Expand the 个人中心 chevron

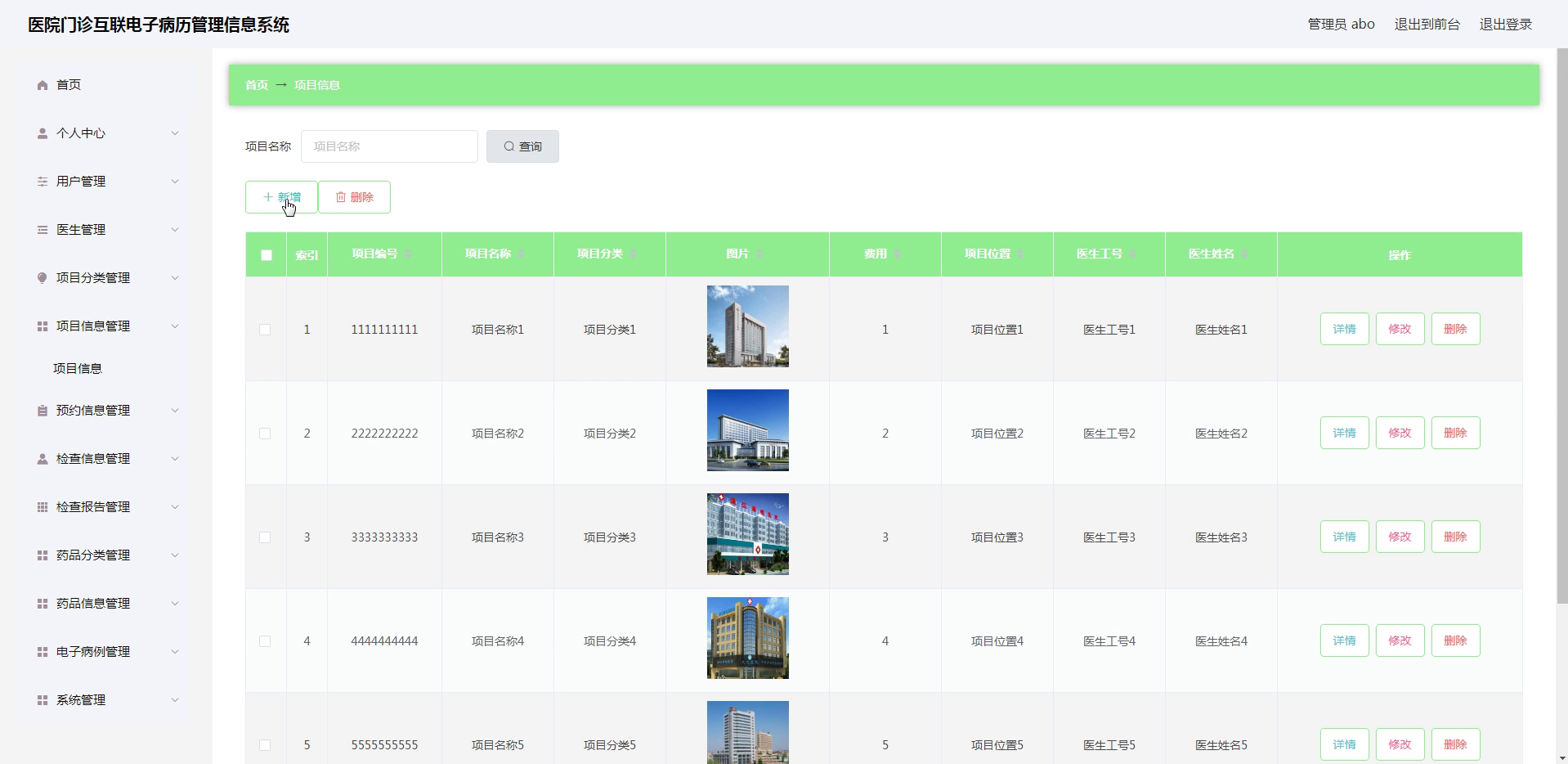click(x=174, y=133)
